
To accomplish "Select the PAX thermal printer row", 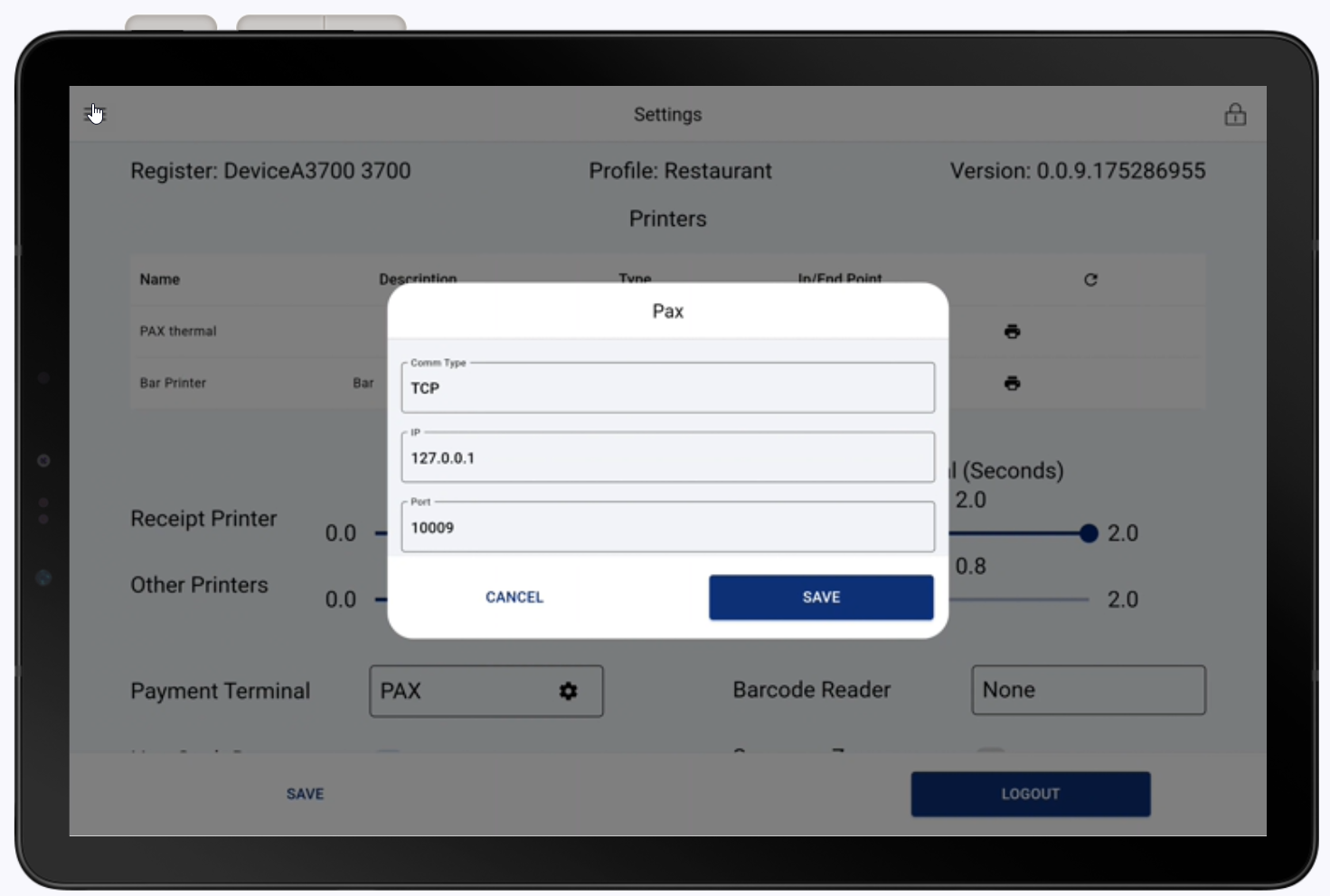I will 178,332.
